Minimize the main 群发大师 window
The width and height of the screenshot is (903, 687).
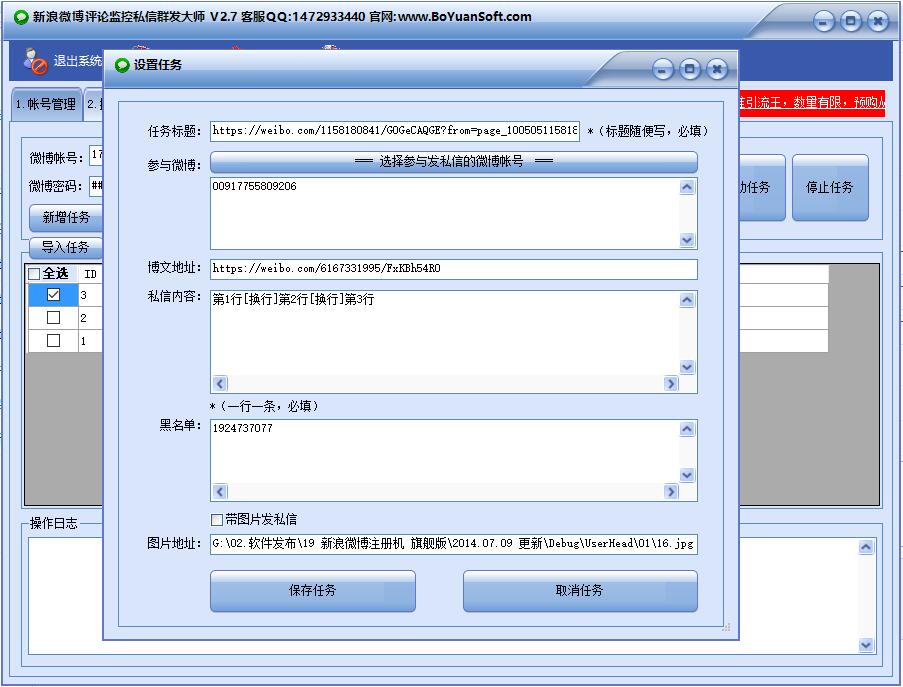tap(824, 22)
